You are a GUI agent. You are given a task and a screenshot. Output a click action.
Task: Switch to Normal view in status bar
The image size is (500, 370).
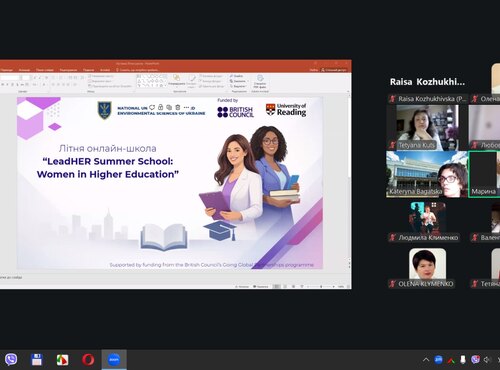276,286
